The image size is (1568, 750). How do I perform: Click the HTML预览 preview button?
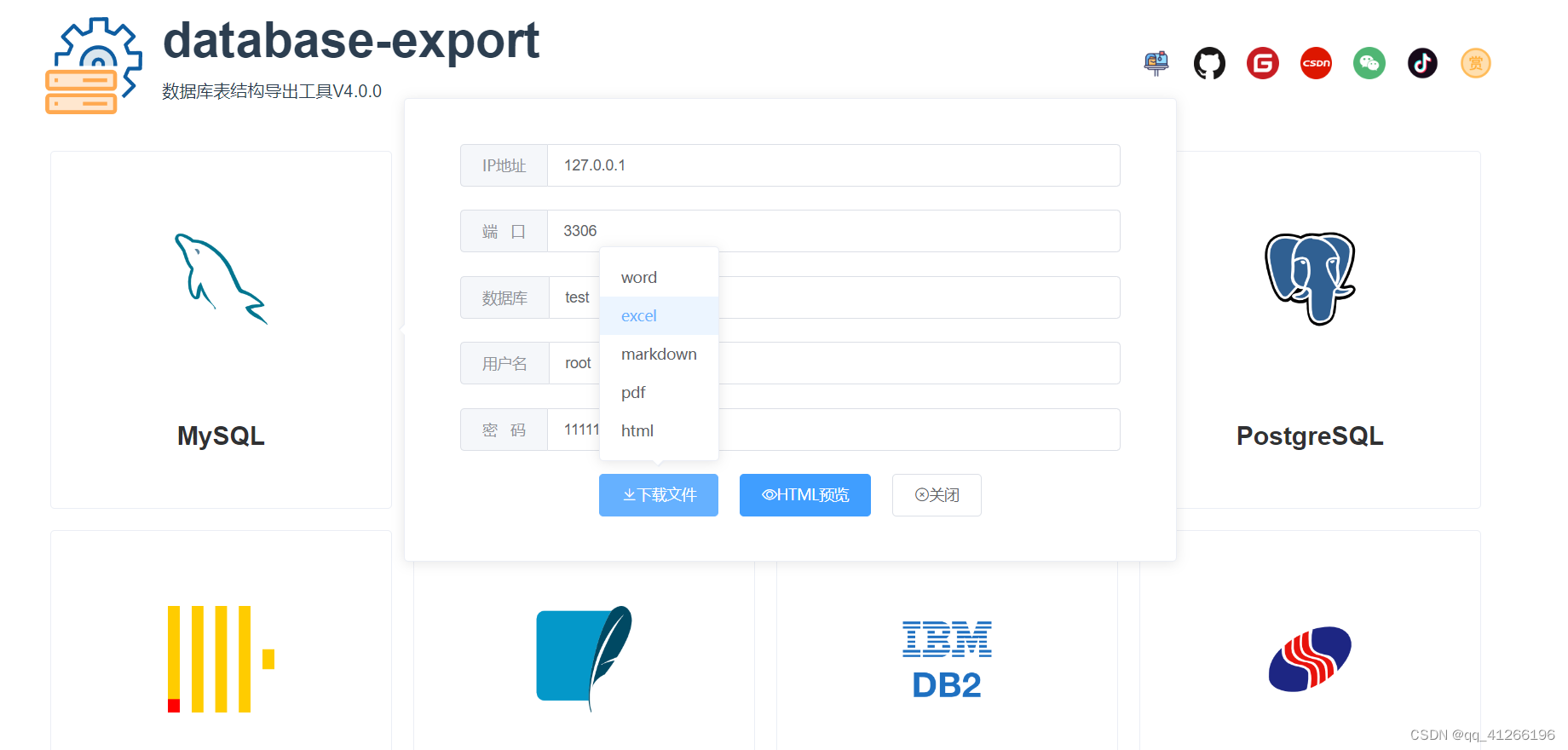tap(805, 495)
